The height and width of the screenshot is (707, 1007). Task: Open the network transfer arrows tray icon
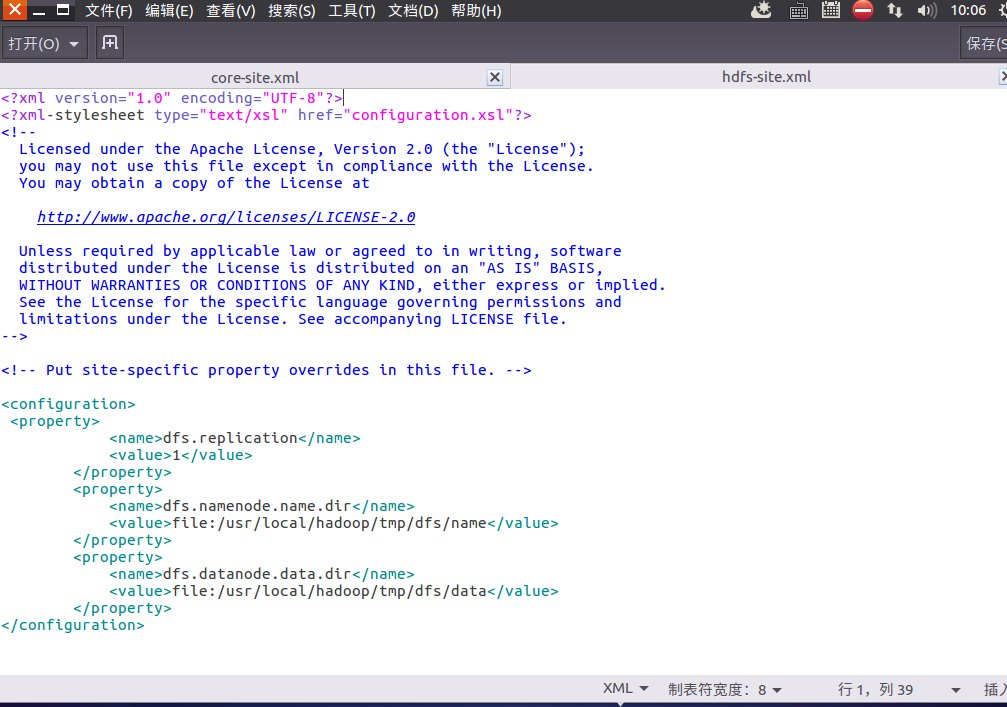pos(895,10)
